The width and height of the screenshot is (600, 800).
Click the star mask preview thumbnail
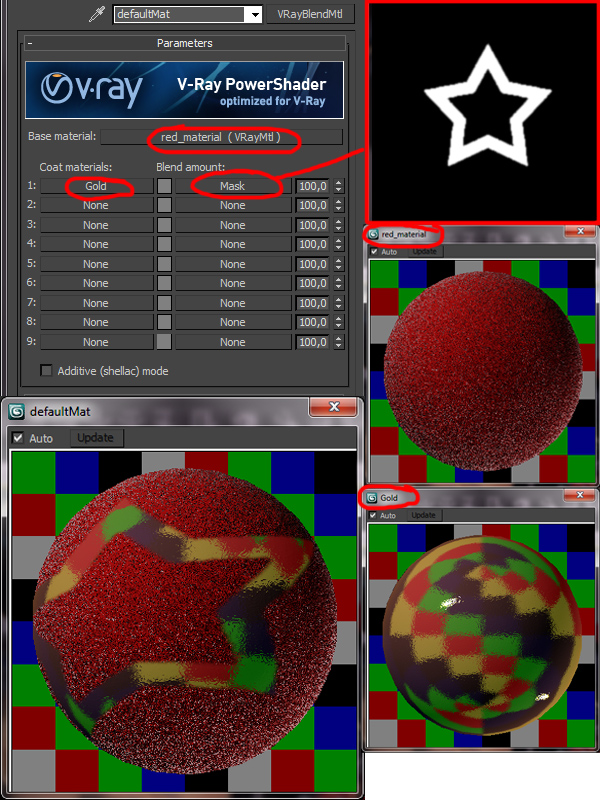pos(481,110)
